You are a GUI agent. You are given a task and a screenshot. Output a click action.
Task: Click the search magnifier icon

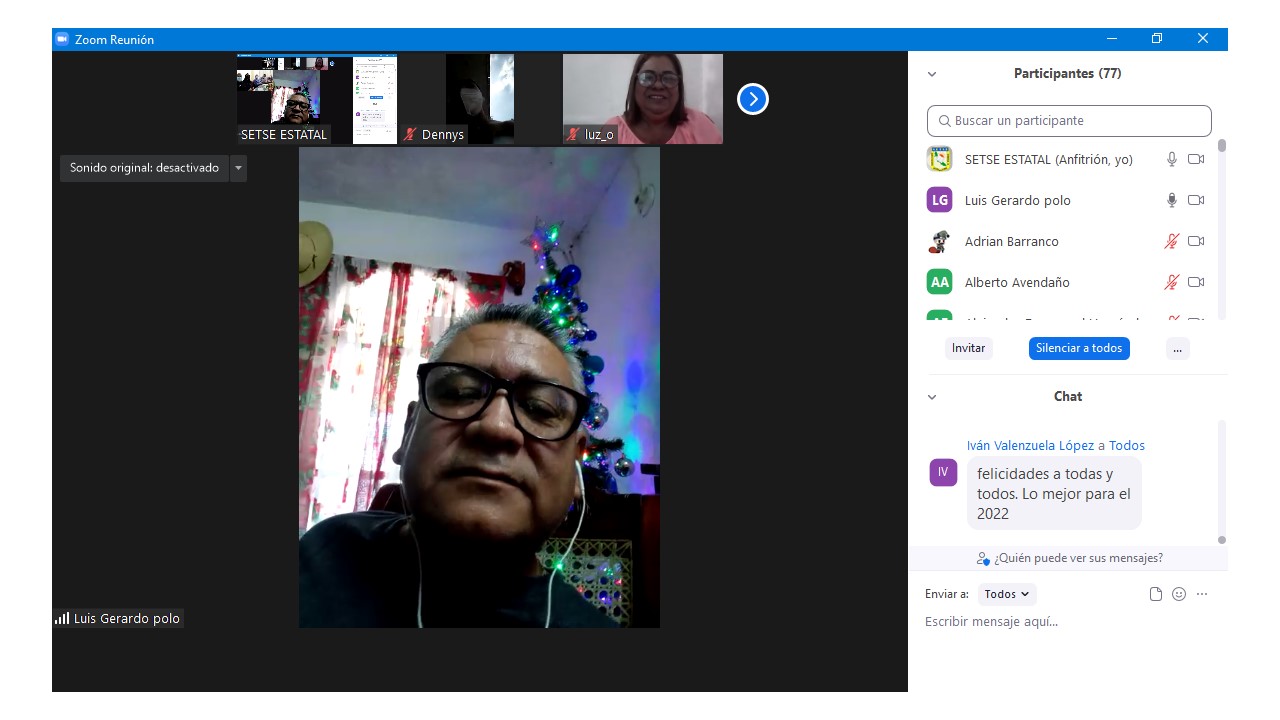[x=944, y=121]
